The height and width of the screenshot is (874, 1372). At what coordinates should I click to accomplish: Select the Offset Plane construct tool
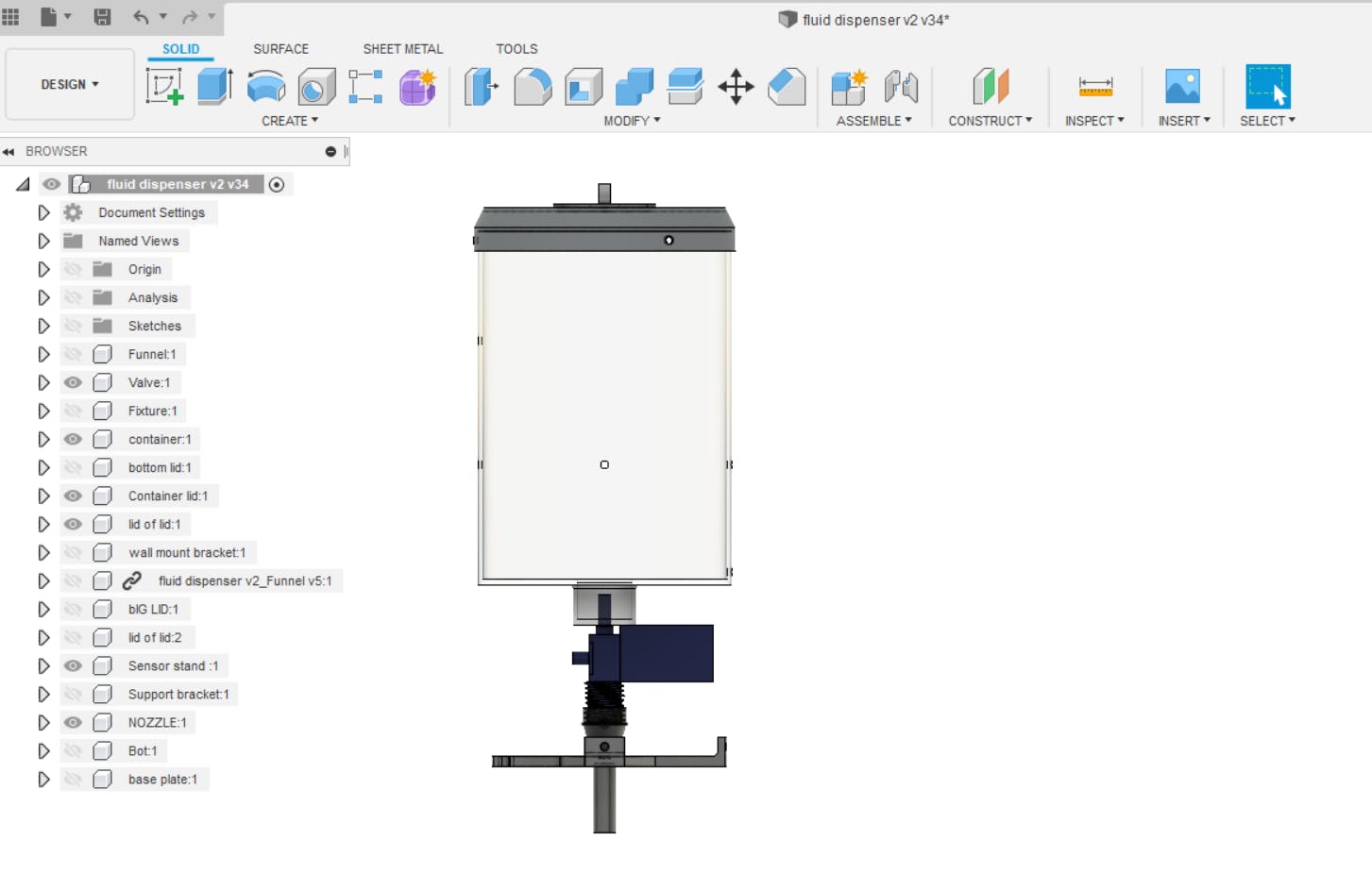(990, 87)
